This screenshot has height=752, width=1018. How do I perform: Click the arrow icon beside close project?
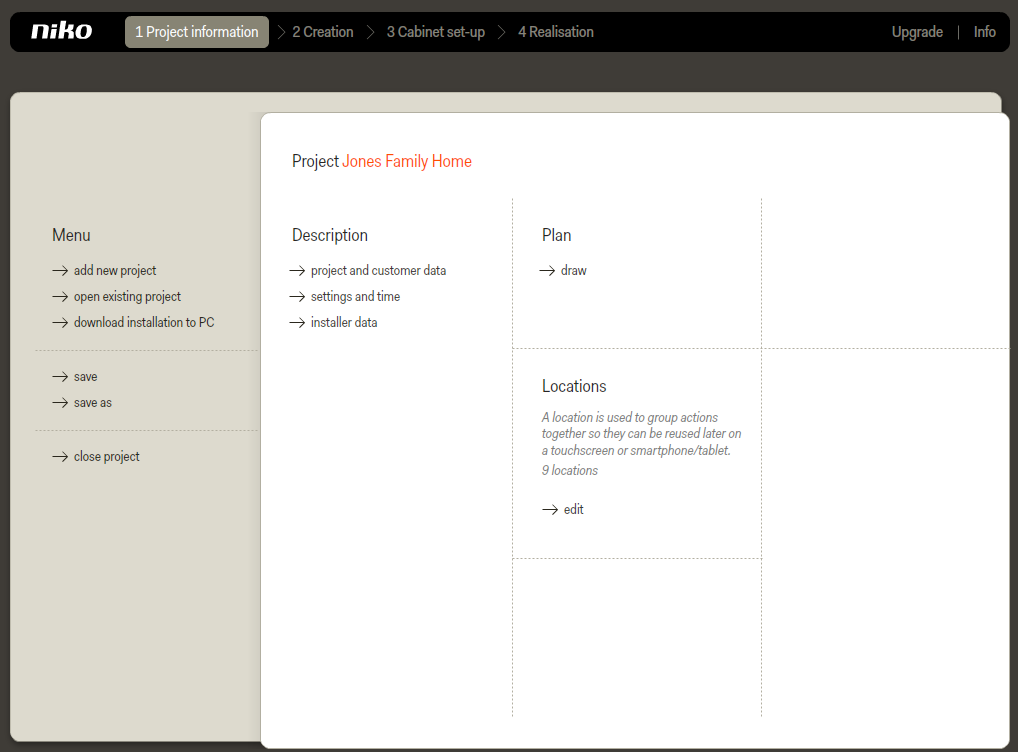[60, 457]
